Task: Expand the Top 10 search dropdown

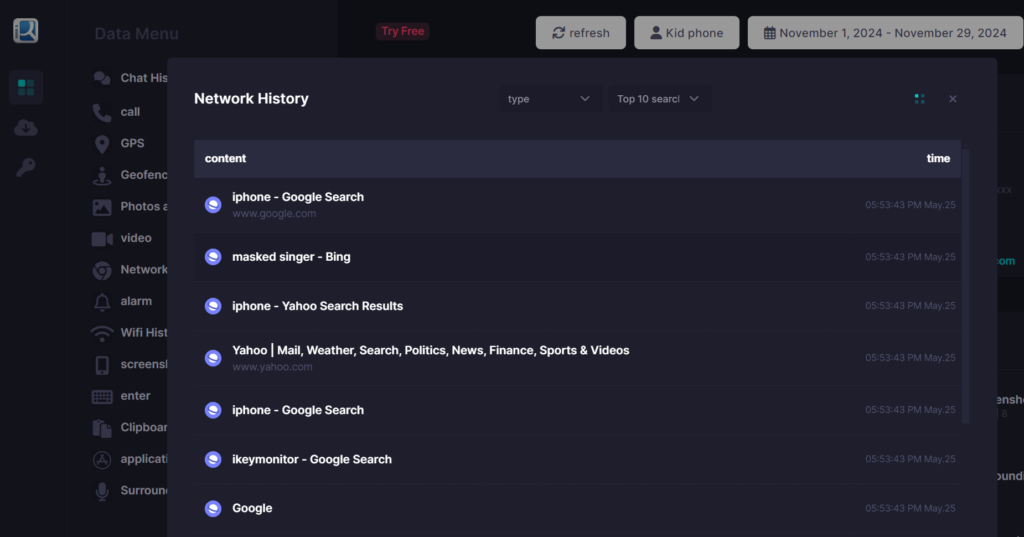Action: point(658,99)
